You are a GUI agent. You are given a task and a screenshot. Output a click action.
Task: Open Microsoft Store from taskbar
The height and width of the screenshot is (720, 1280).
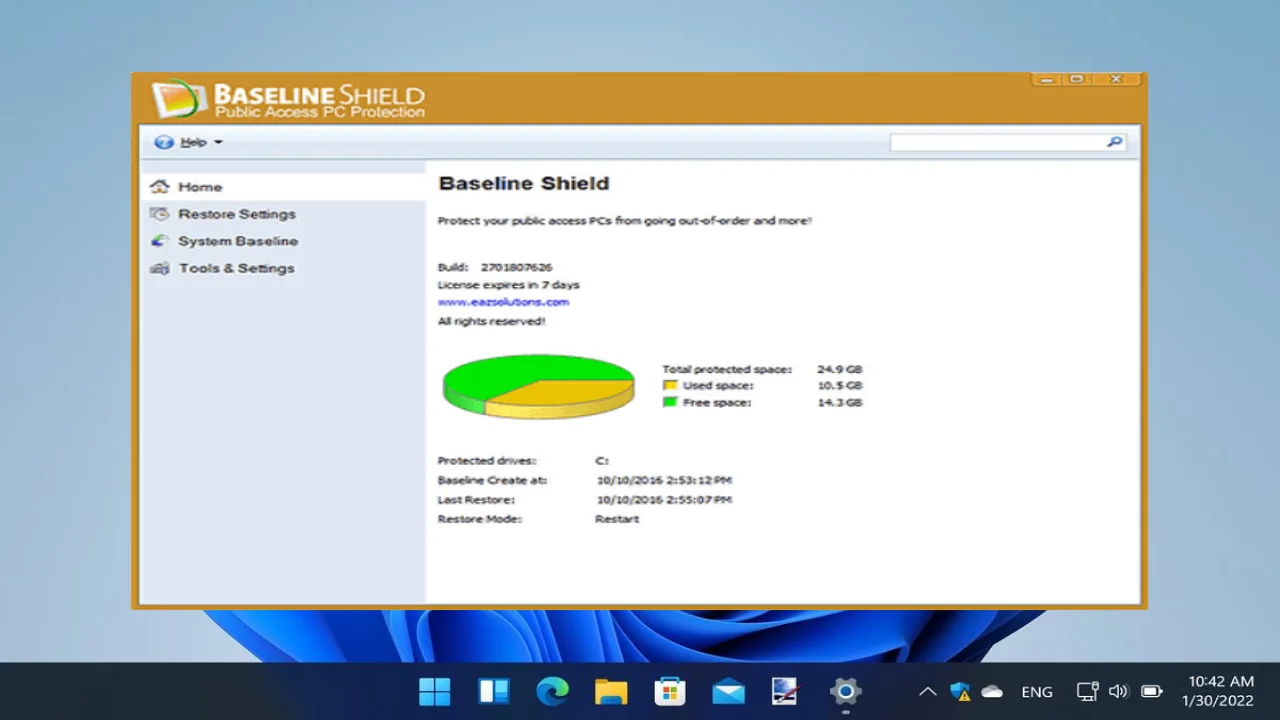point(669,691)
